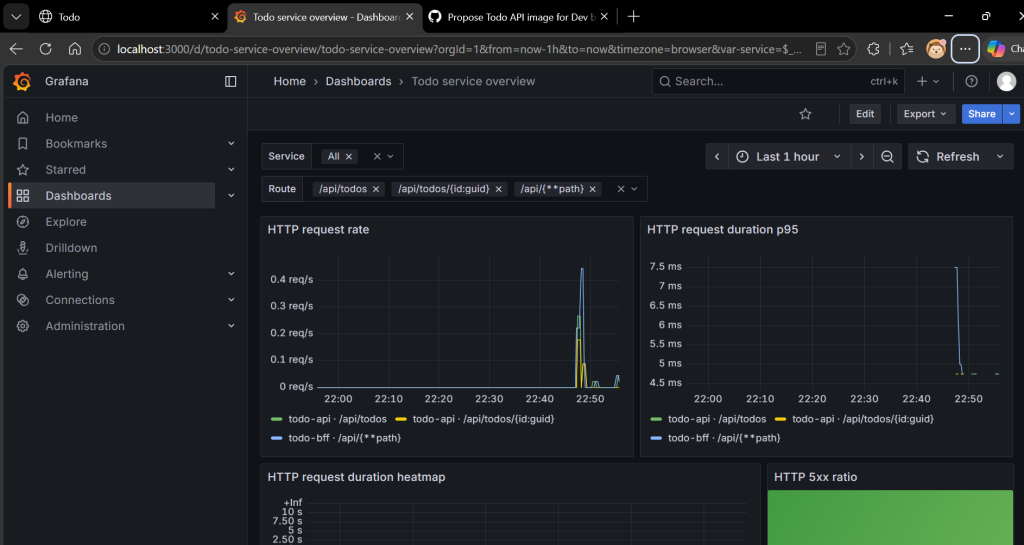Click the HTTP 5xx ratio panel title

pos(815,477)
